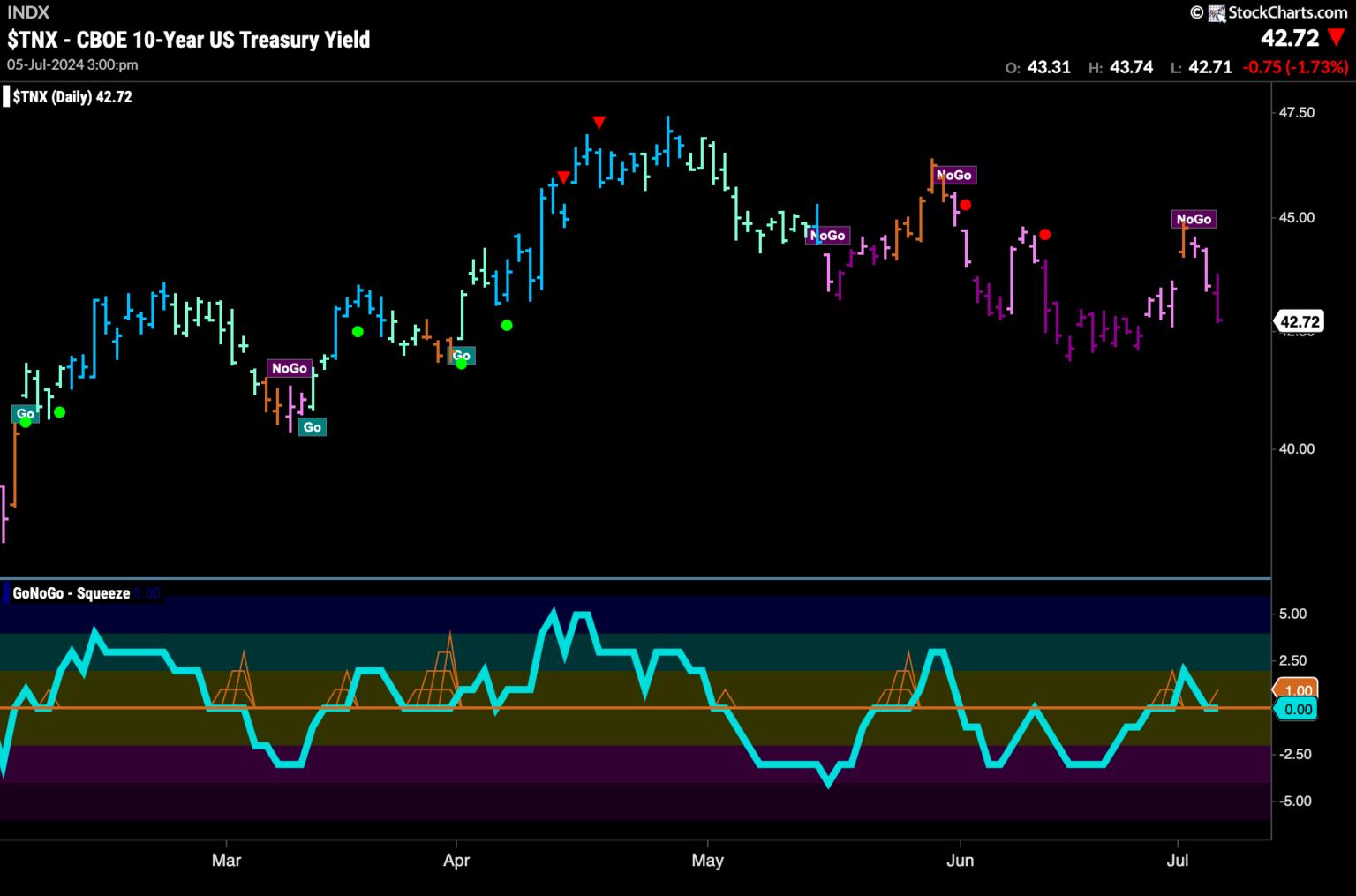Click the NoGo flag on the early July bar
Screen dimensions: 1356x896
click(x=1194, y=219)
